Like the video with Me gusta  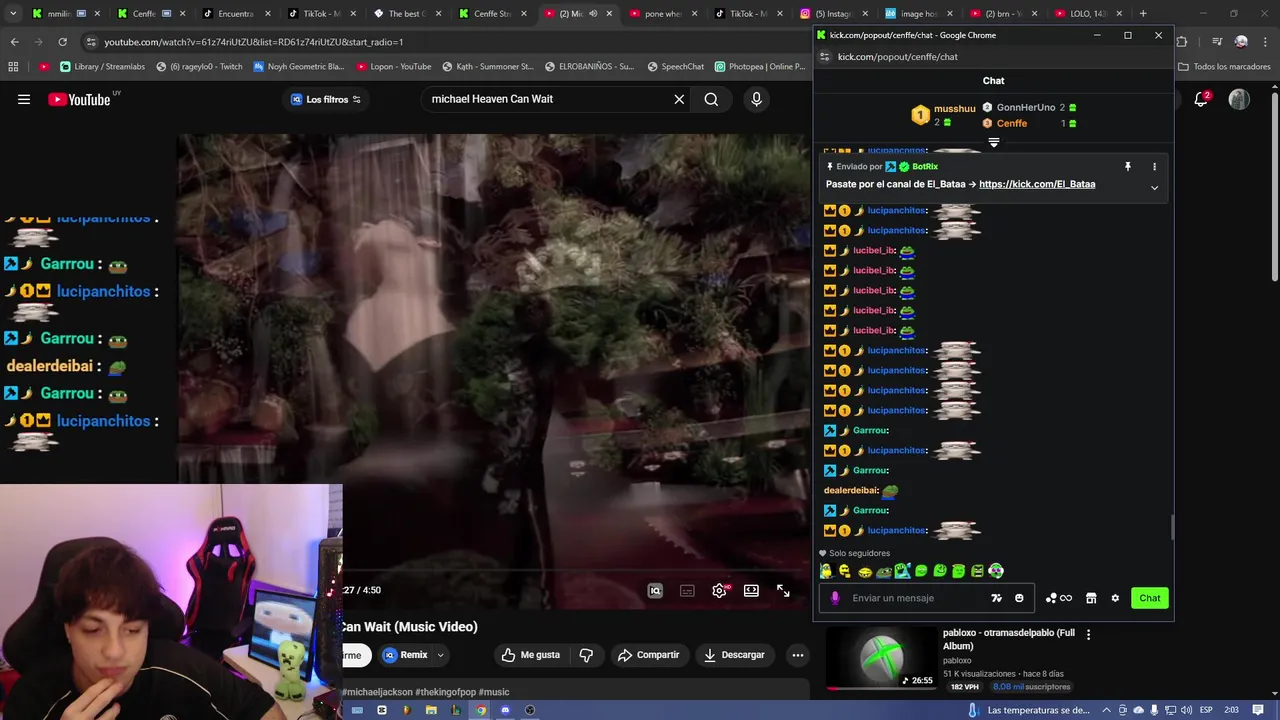(531, 655)
